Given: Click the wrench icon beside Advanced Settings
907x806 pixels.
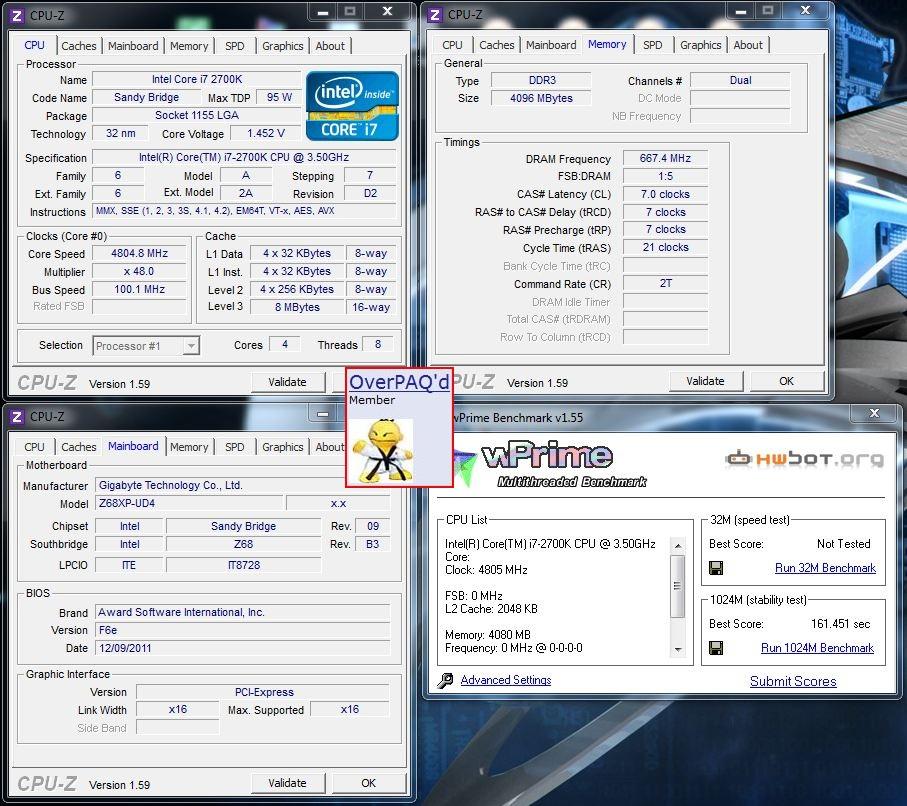Looking at the screenshot, I should coord(445,680).
